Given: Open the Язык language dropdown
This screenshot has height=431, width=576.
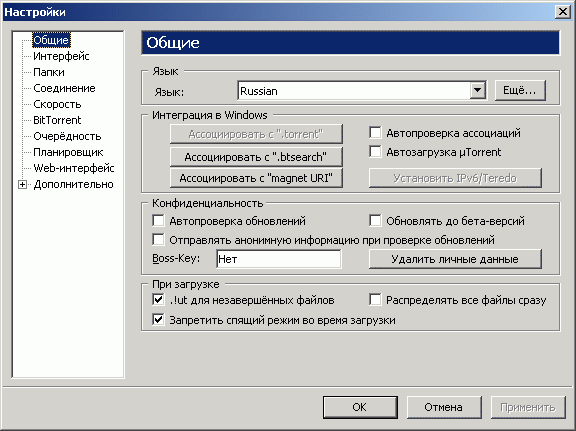Looking at the screenshot, I should 477,90.
